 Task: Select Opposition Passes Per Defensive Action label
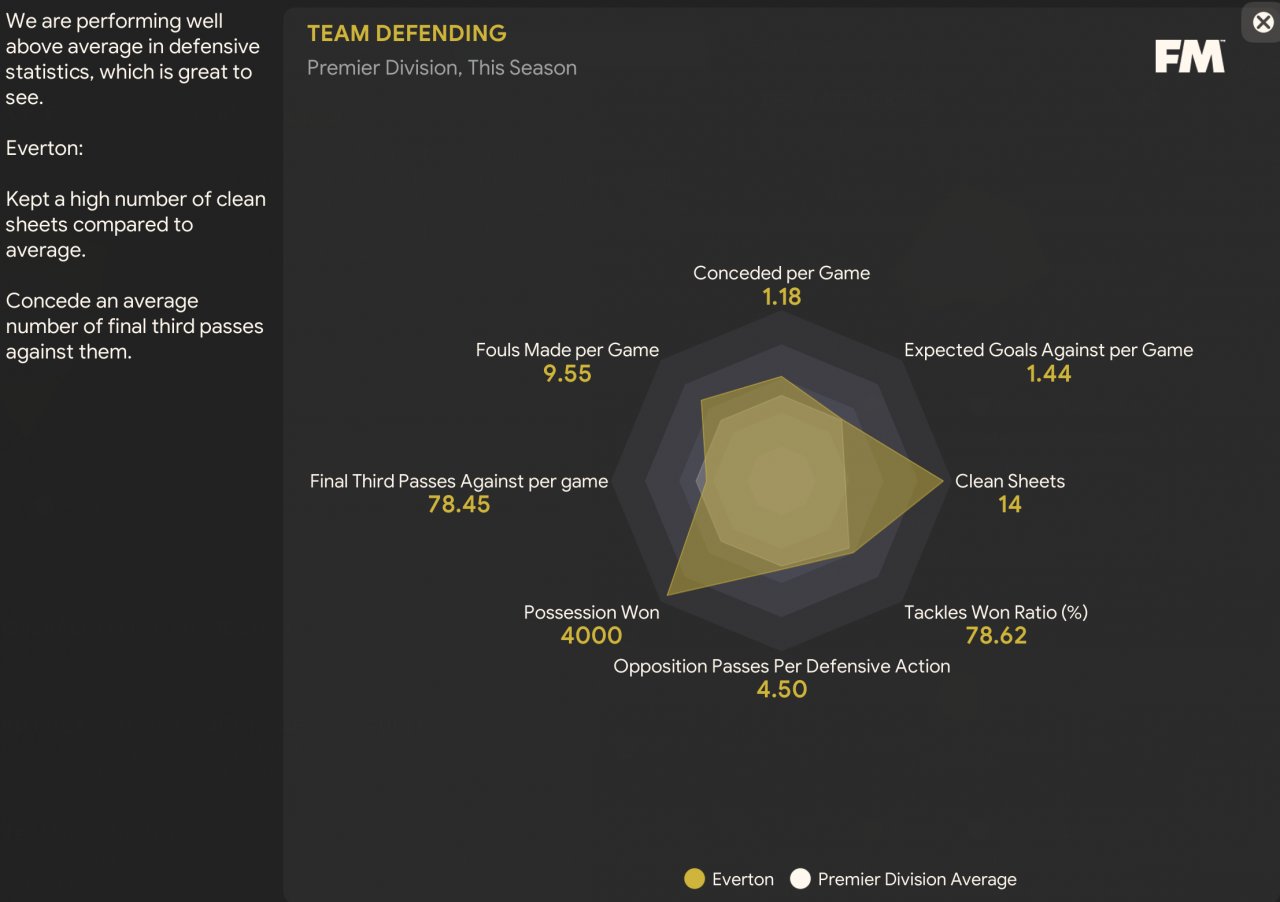(x=781, y=666)
